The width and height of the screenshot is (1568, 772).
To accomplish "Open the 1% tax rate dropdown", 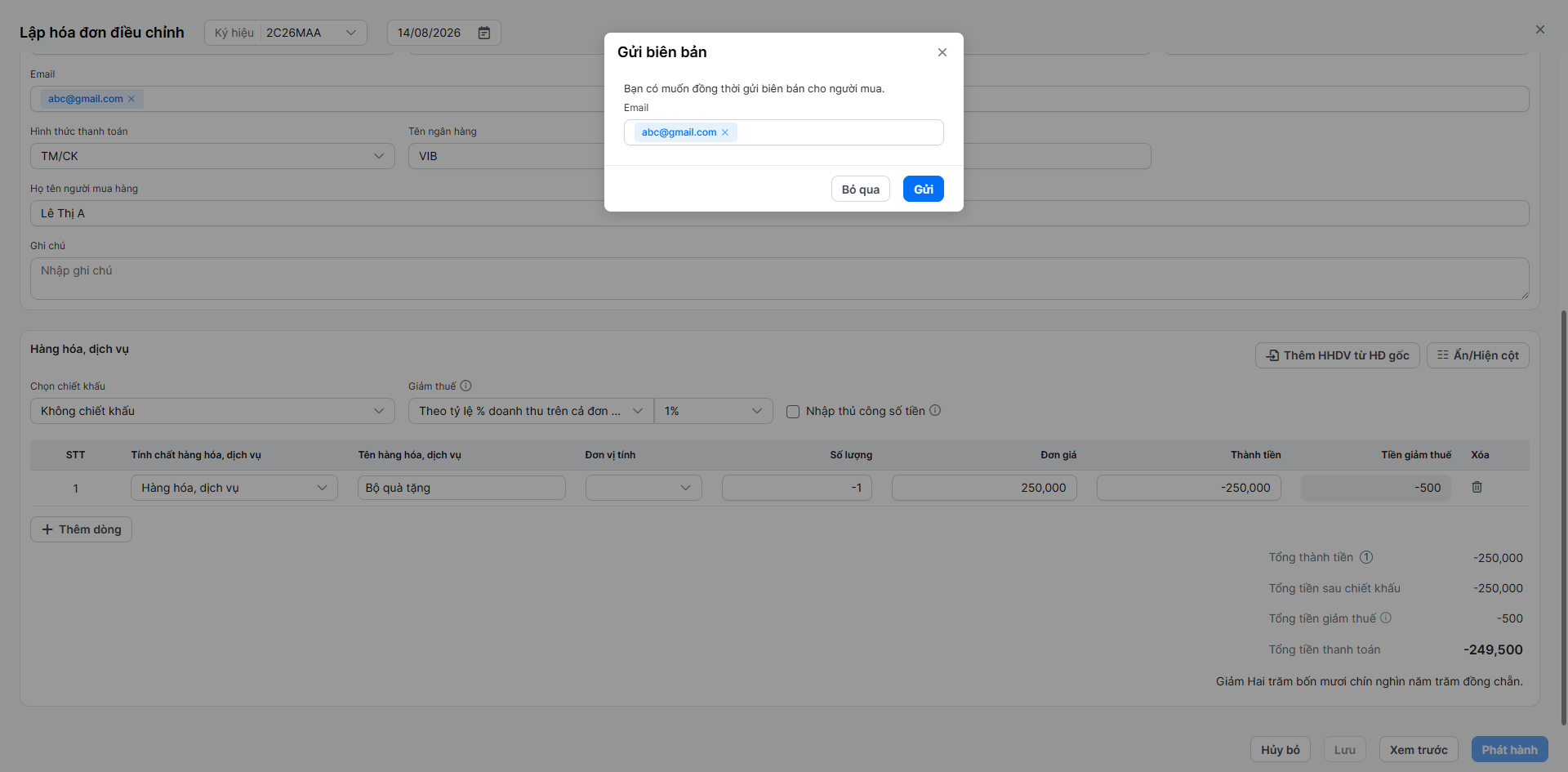I will [x=714, y=411].
